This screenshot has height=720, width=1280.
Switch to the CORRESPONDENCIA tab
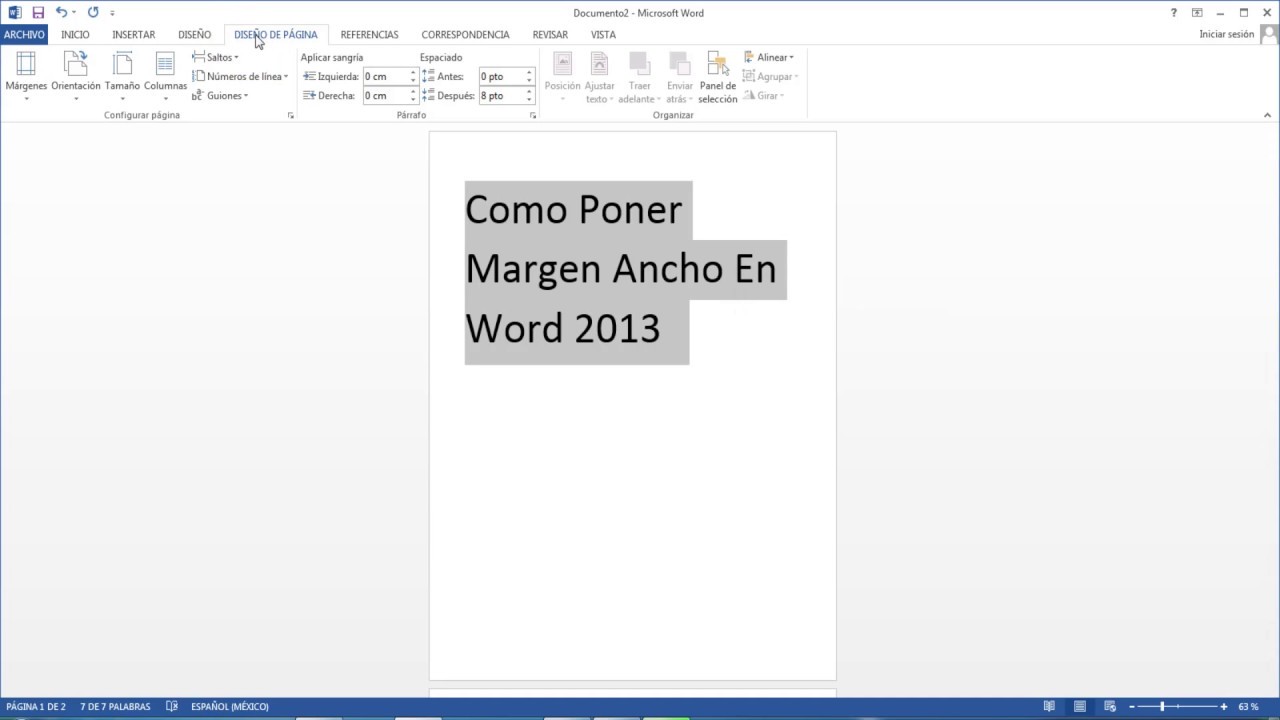click(x=465, y=34)
